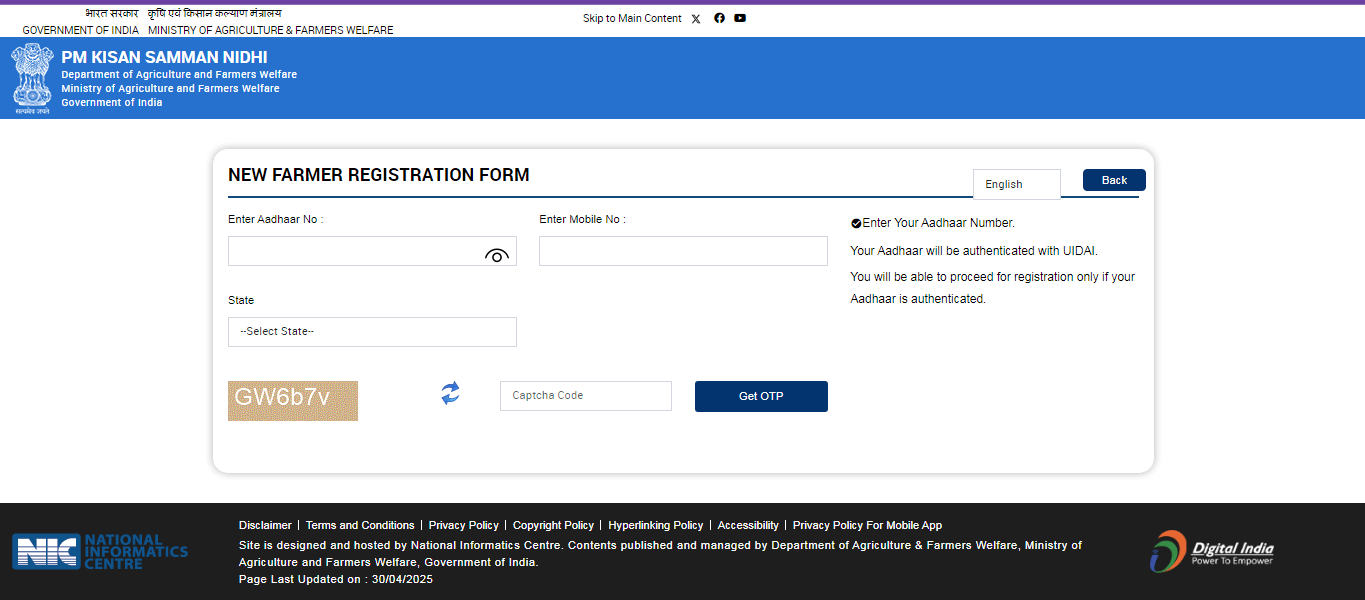
Task: Click Department of Agriculture and Farmers Welfare header line
Action: (x=179, y=75)
